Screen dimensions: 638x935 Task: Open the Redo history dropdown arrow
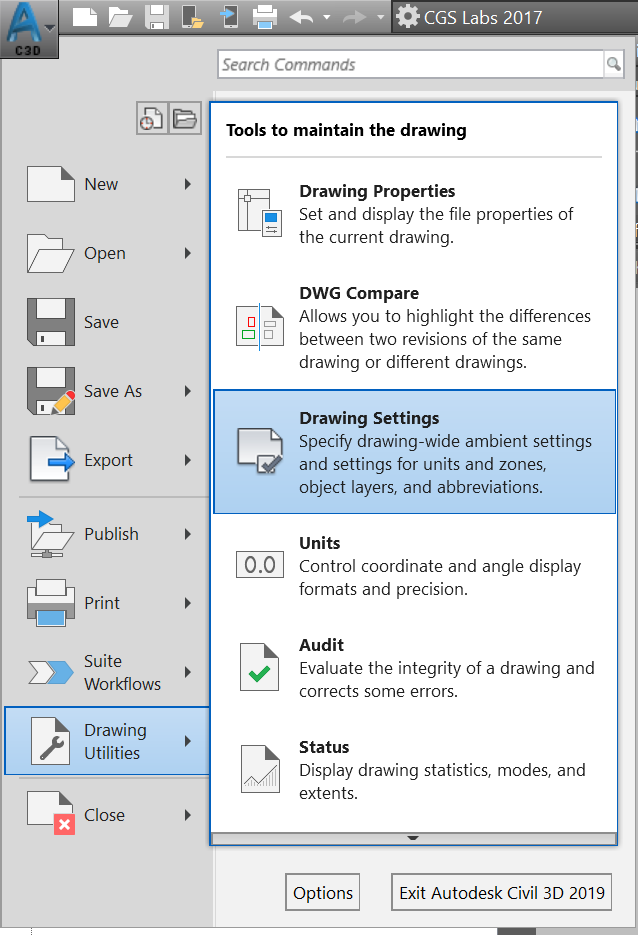[380, 17]
